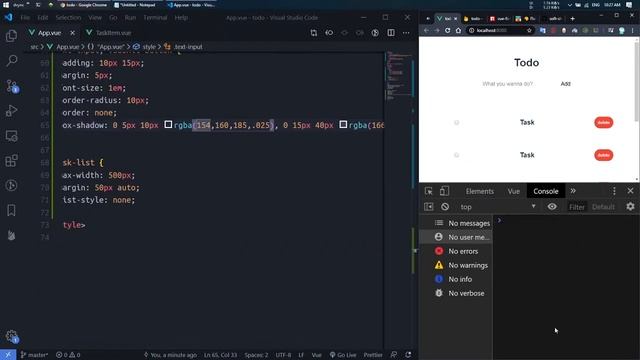
Task: Toggle the console sidebar panel
Action: [x=429, y=207]
